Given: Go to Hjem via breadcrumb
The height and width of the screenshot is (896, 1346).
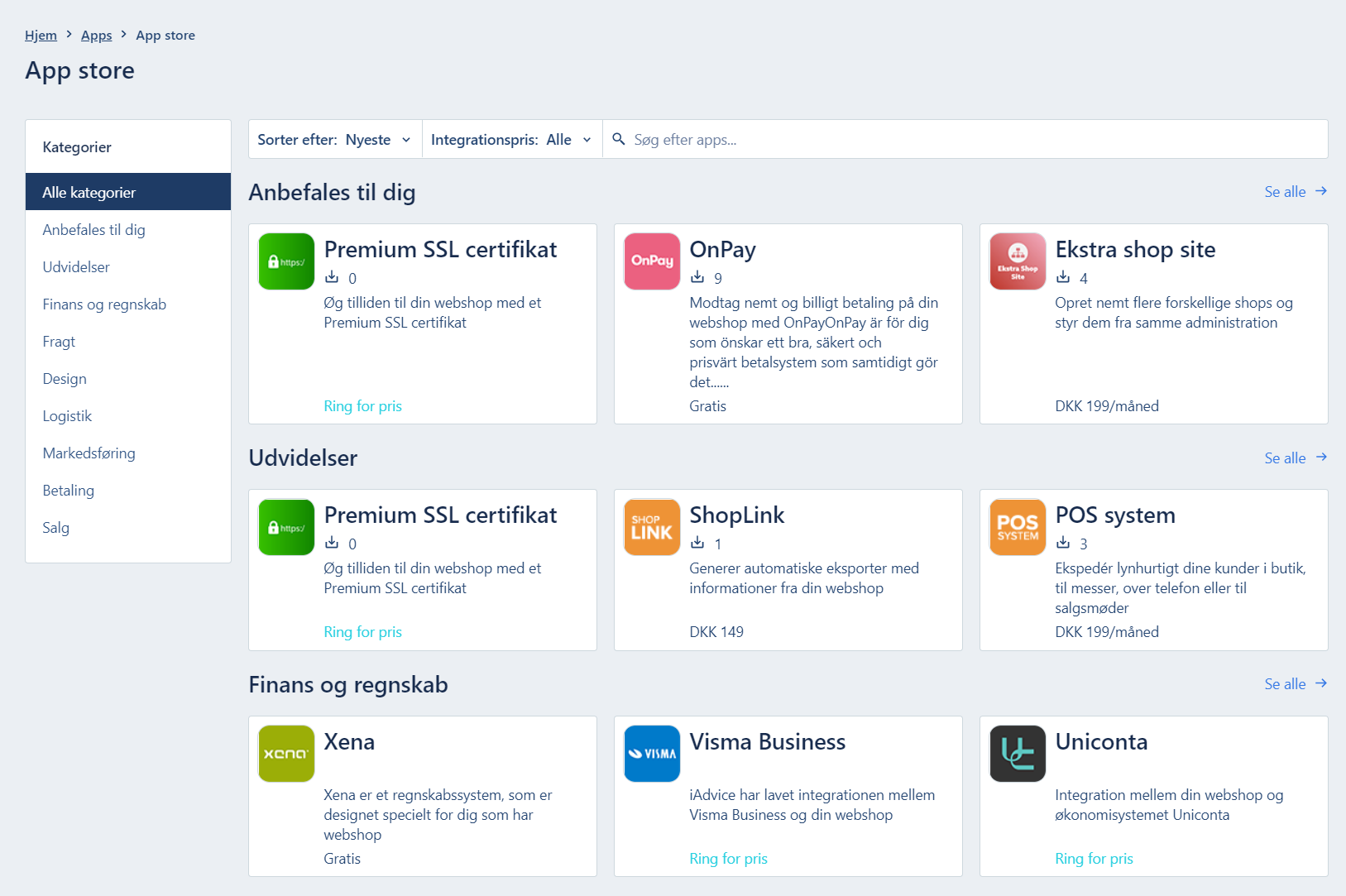Looking at the screenshot, I should [41, 35].
